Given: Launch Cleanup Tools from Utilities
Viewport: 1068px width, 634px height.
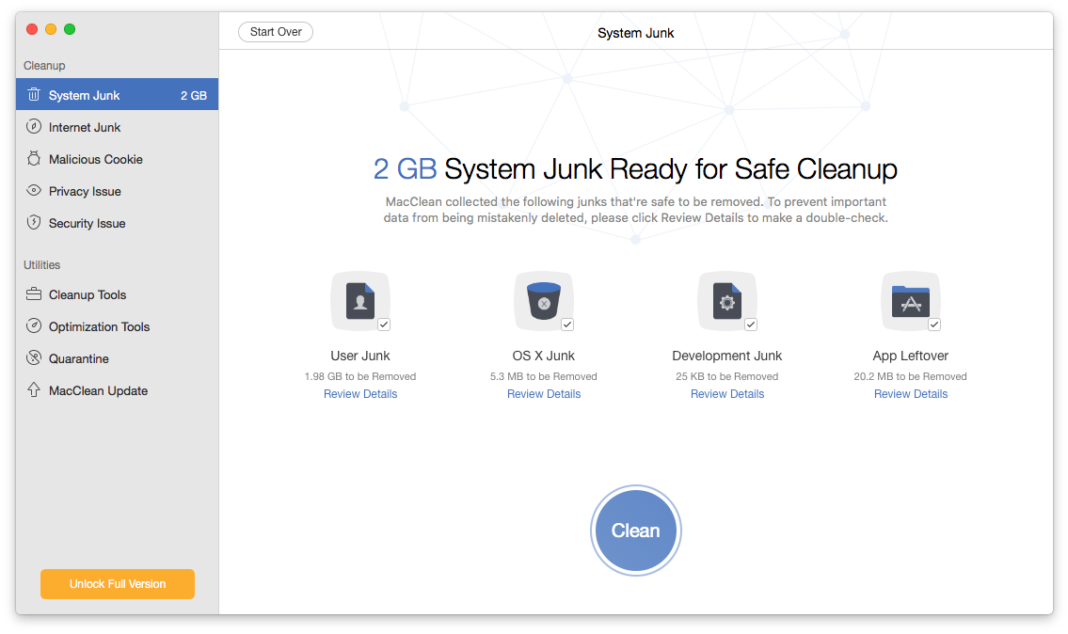Looking at the screenshot, I should tap(89, 294).
